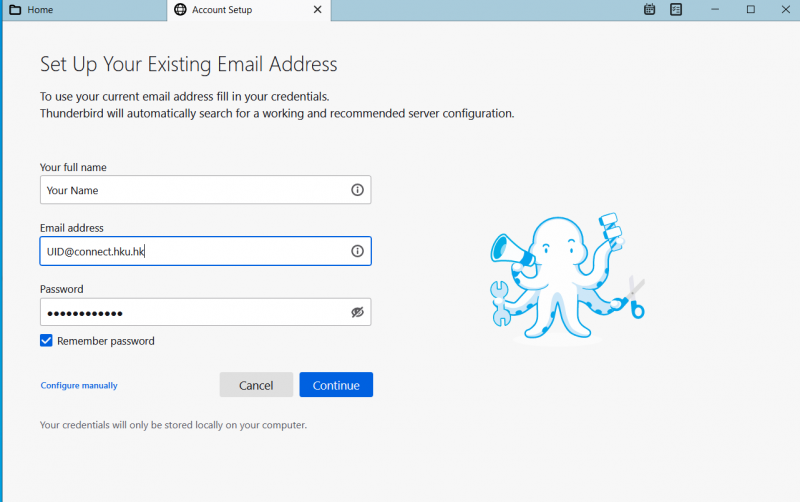Click the globe icon on Account Setup tab
The image size is (800, 502).
tap(180, 10)
